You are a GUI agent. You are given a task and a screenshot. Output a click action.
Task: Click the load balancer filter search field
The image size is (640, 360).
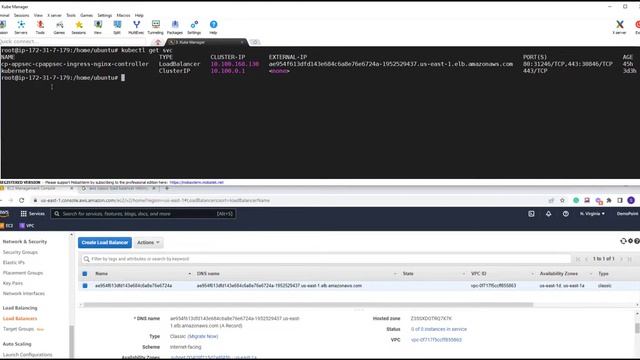coord(325,259)
